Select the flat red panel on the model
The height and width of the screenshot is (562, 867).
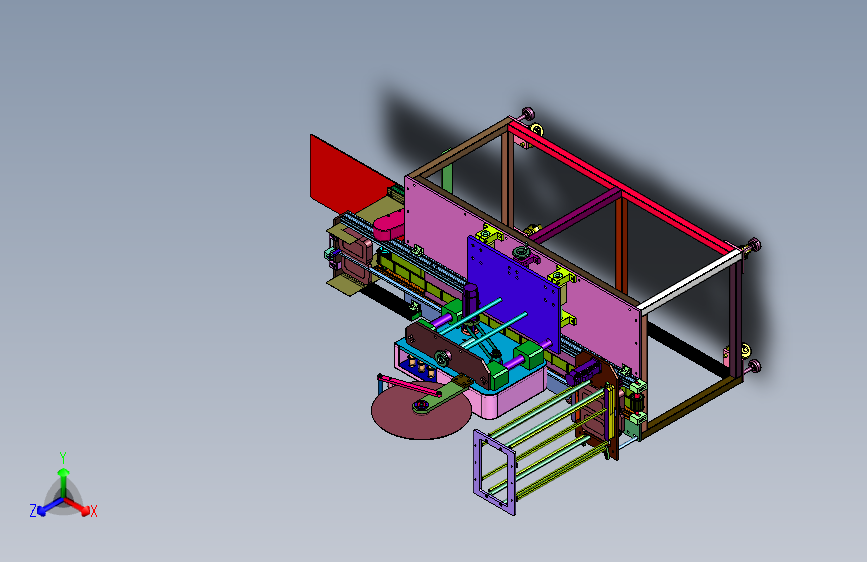pos(346,176)
